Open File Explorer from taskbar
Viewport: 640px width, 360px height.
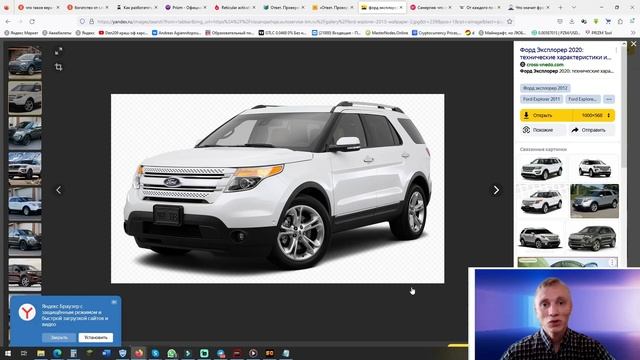41,353
